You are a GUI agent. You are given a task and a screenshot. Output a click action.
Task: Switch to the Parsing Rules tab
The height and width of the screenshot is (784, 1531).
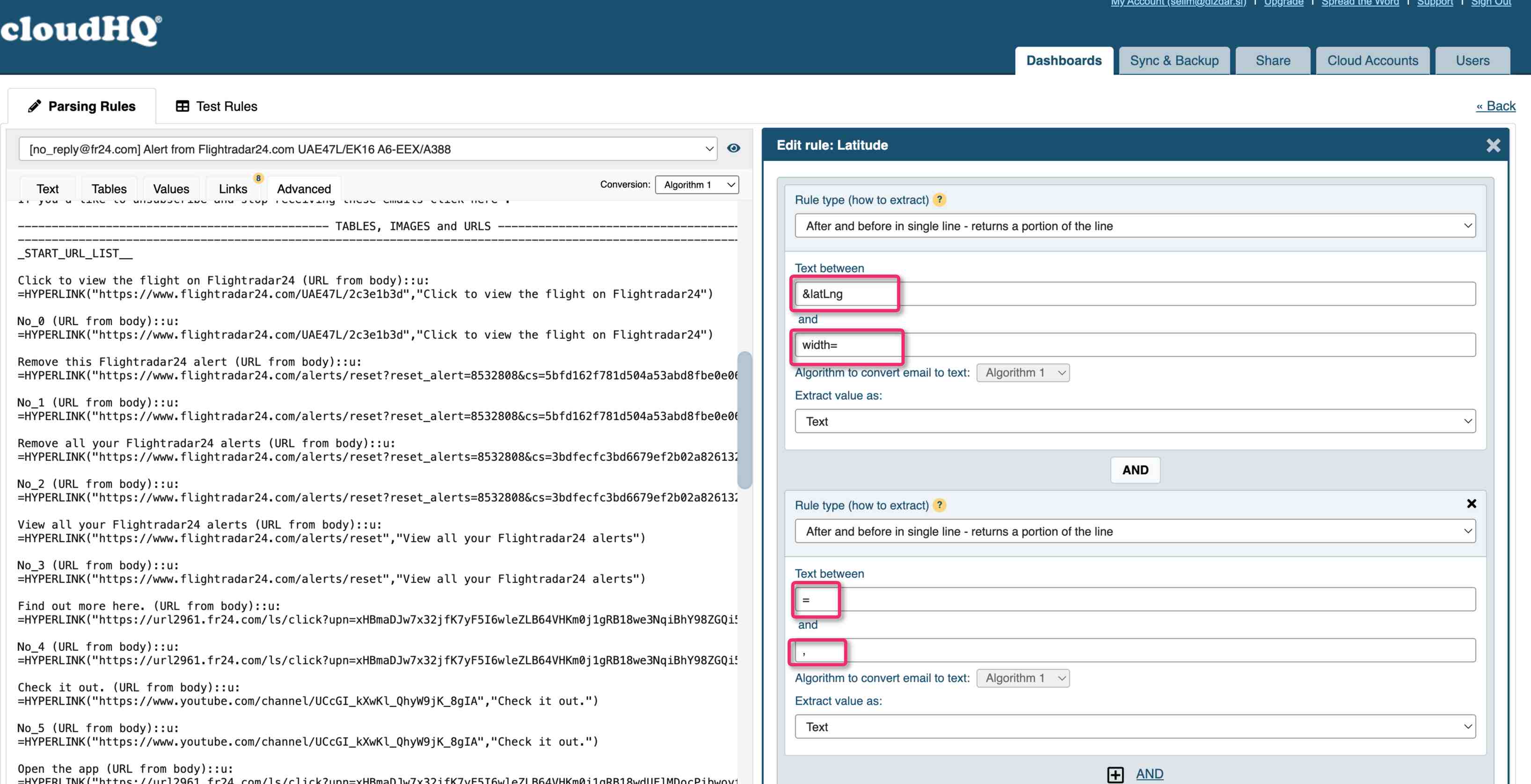coord(82,106)
